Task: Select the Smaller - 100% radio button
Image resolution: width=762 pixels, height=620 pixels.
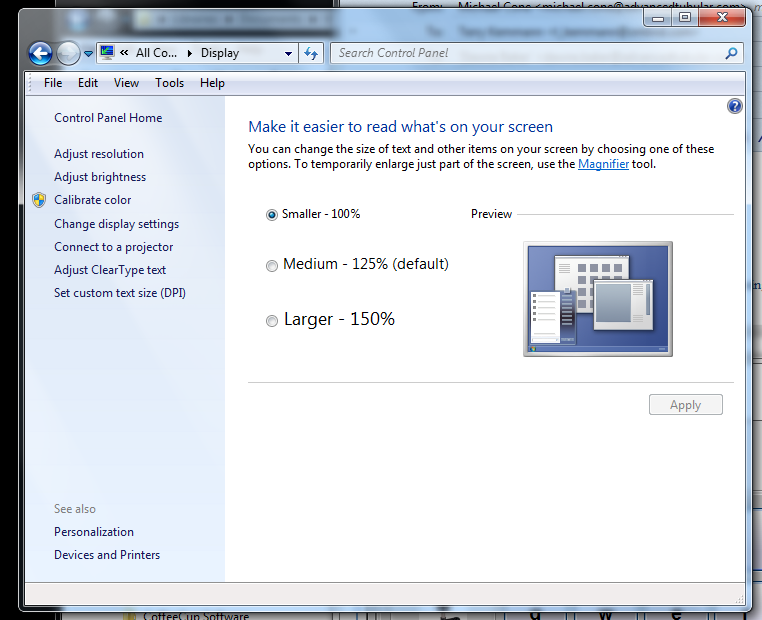Action: [x=272, y=214]
